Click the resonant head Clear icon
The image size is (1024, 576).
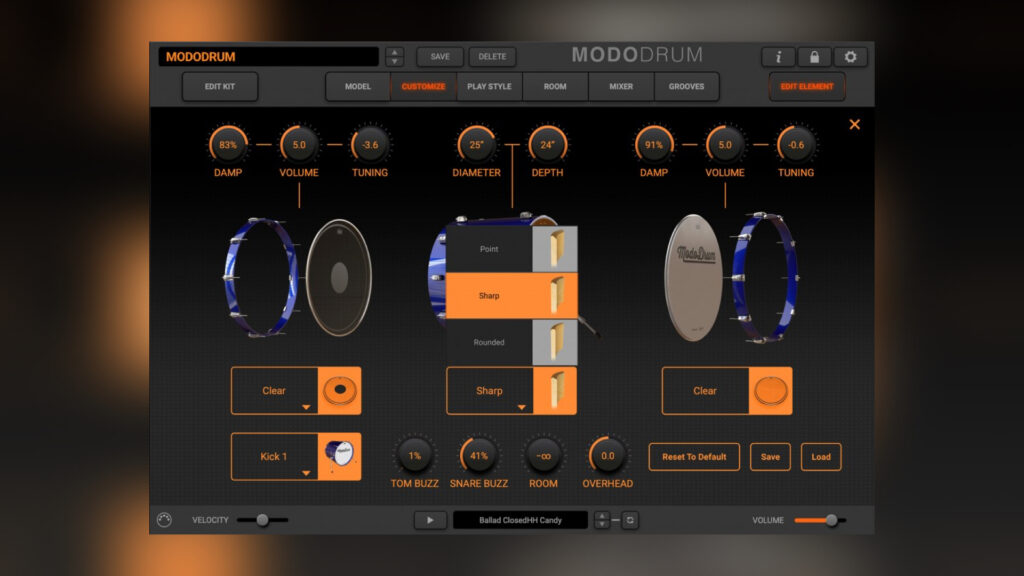pyautogui.click(x=770, y=390)
